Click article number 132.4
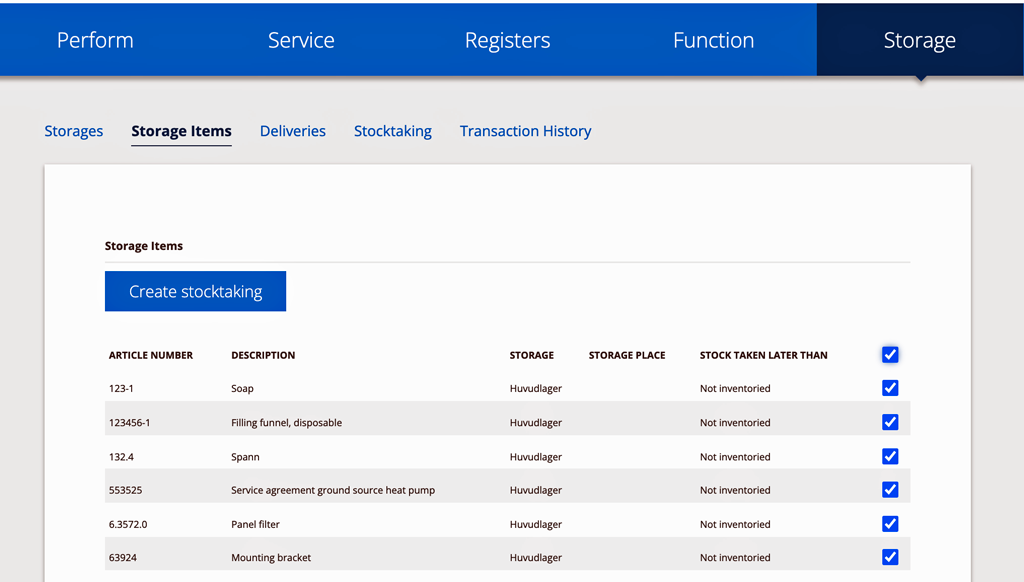 point(121,457)
